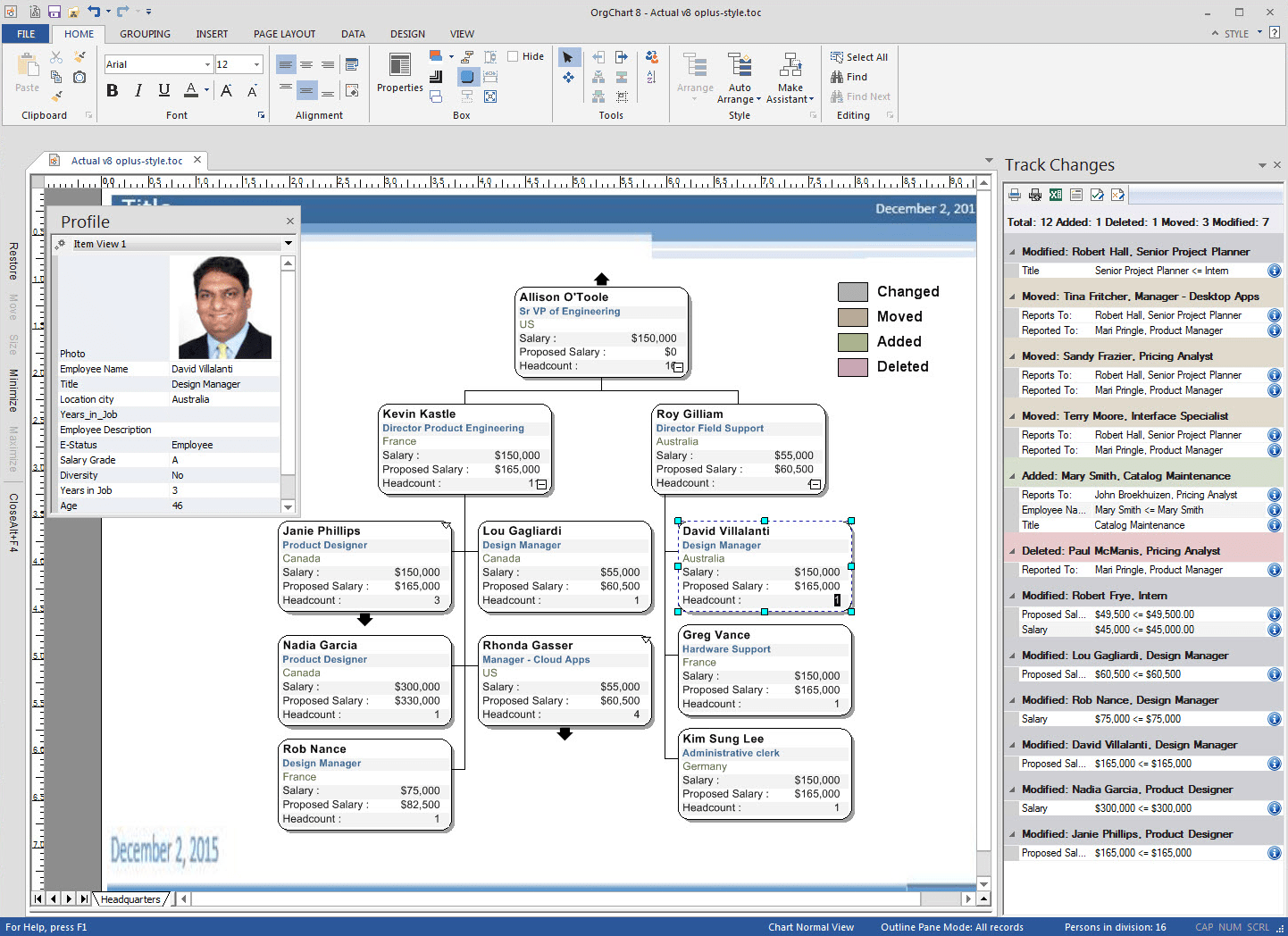This screenshot has width=1288, height=936.
Task: Switch to the INSERT ribbon tab
Action: point(212,34)
